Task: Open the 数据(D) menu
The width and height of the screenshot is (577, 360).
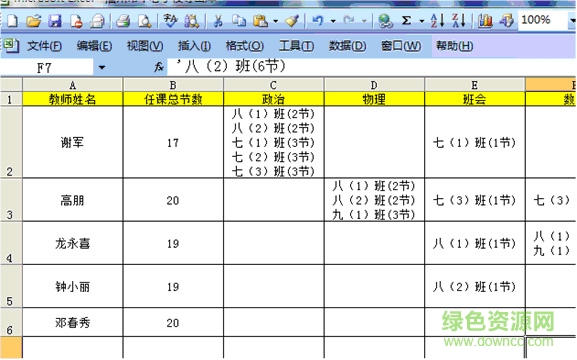Action: click(347, 46)
